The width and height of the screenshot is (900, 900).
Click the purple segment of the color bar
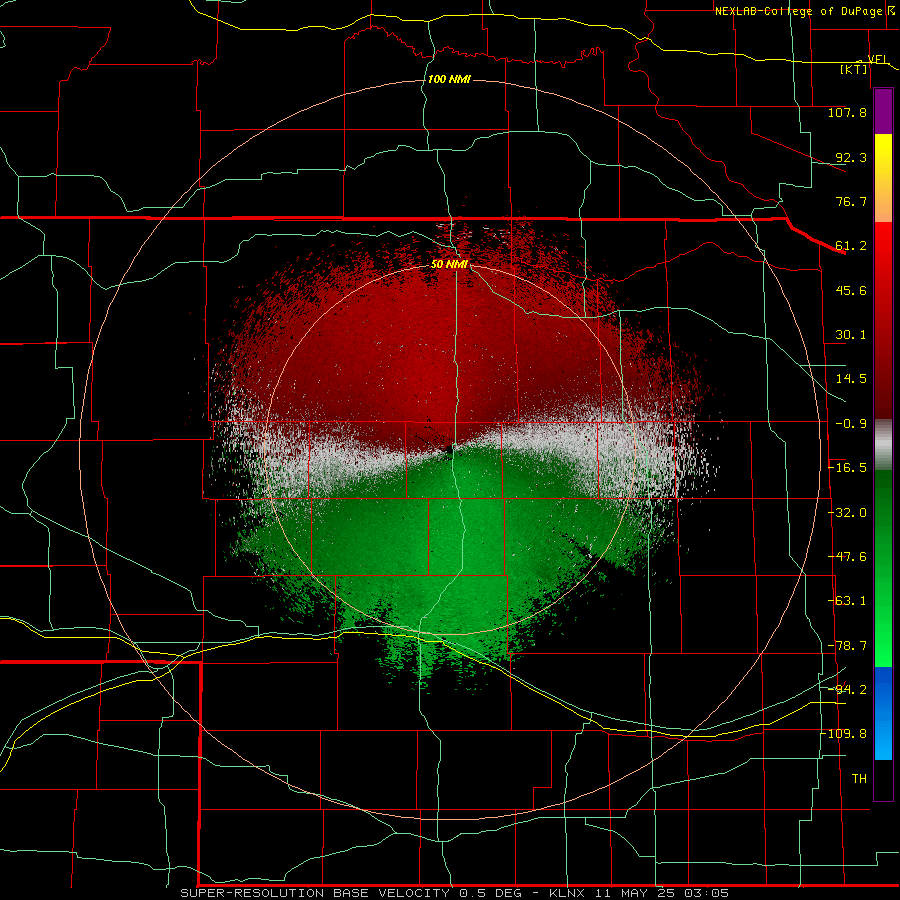883,111
